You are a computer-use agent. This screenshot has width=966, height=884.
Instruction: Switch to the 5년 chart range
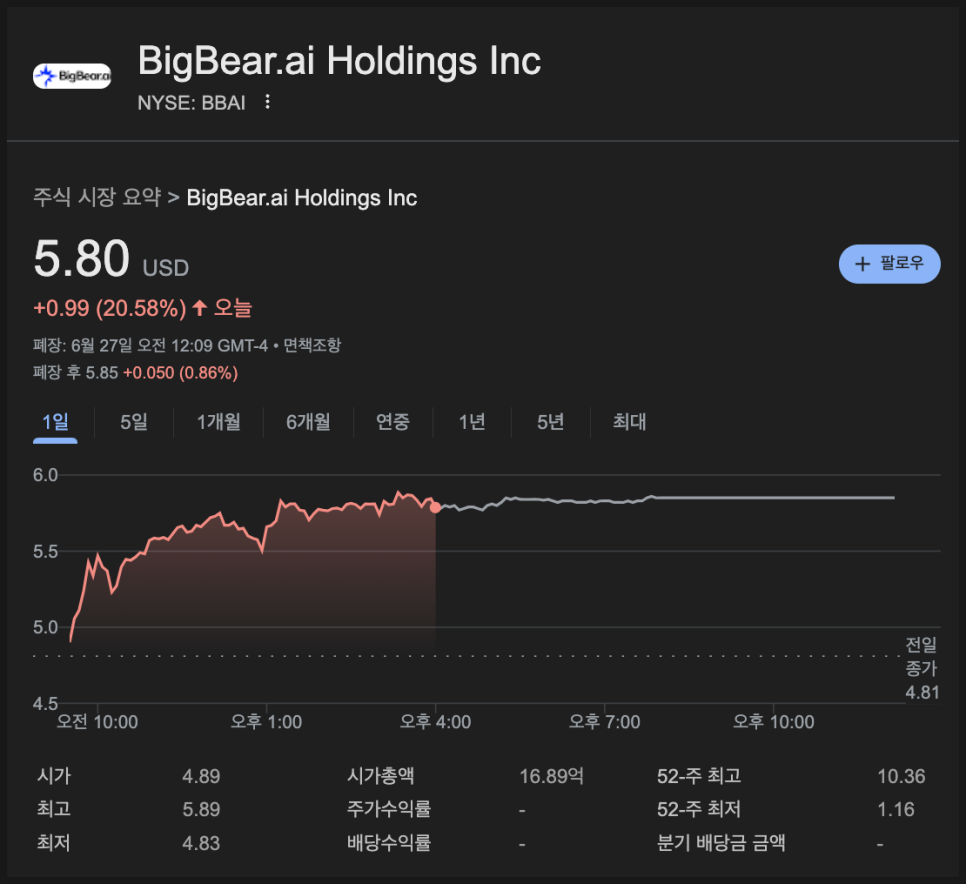pyautogui.click(x=550, y=422)
